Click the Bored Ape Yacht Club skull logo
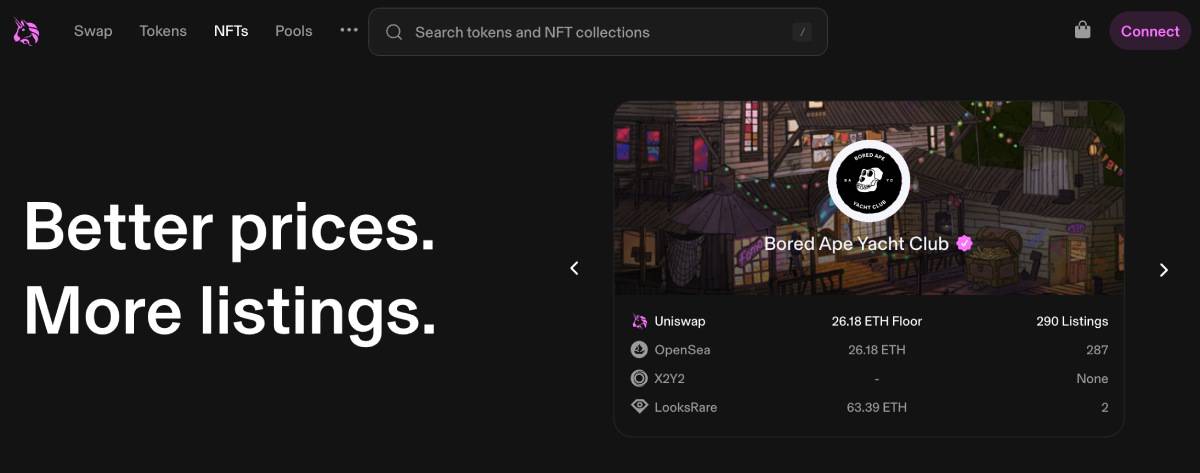Image resolution: width=1200 pixels, height=473 pixels. click(x=868, y=181)
